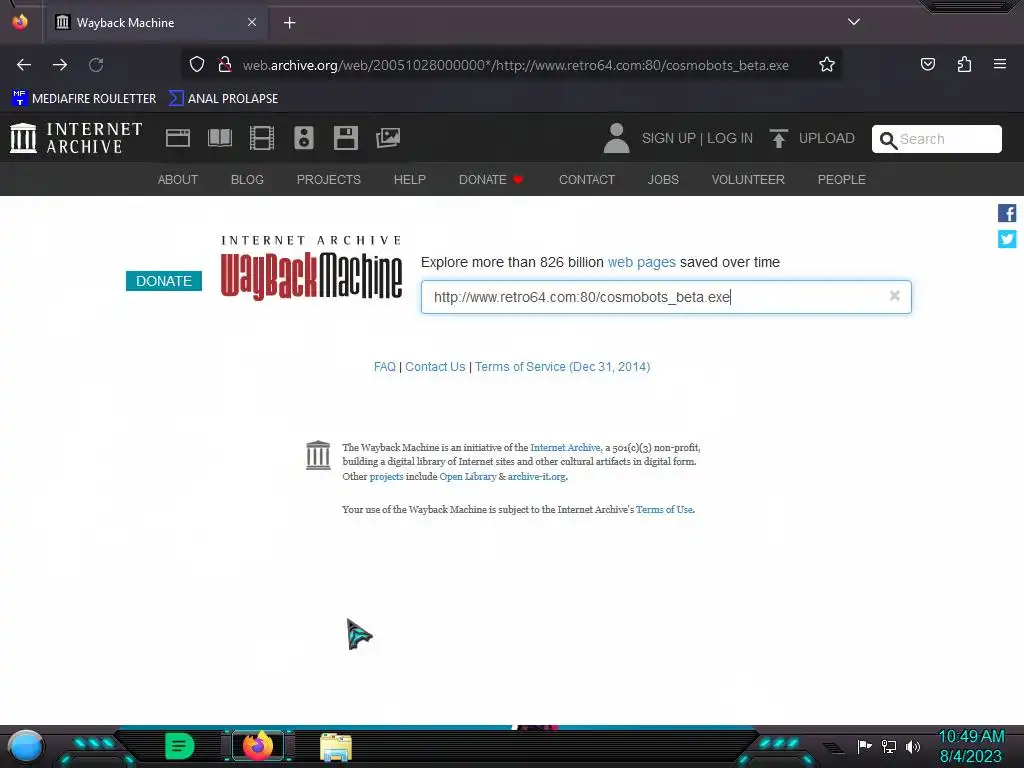Open the archive-it.org link
This screenshot has width=1024, height=768.
(x=537, y=476)
